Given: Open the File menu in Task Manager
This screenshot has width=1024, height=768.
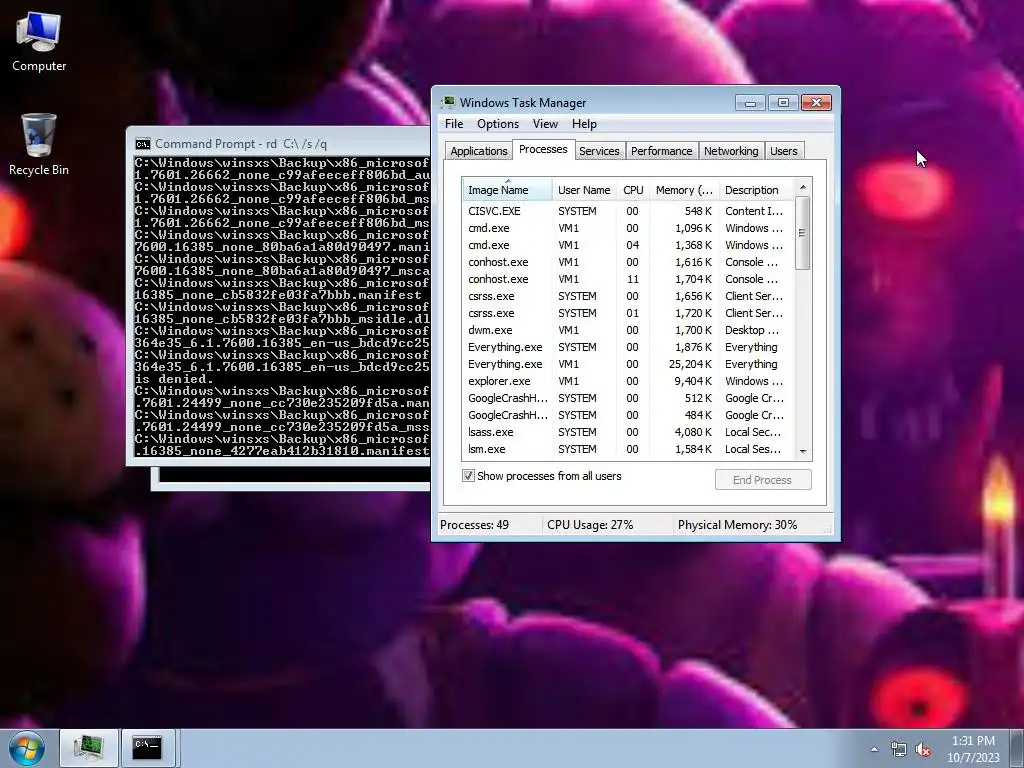Looking at the screenshot, I should tap(454, 124).
